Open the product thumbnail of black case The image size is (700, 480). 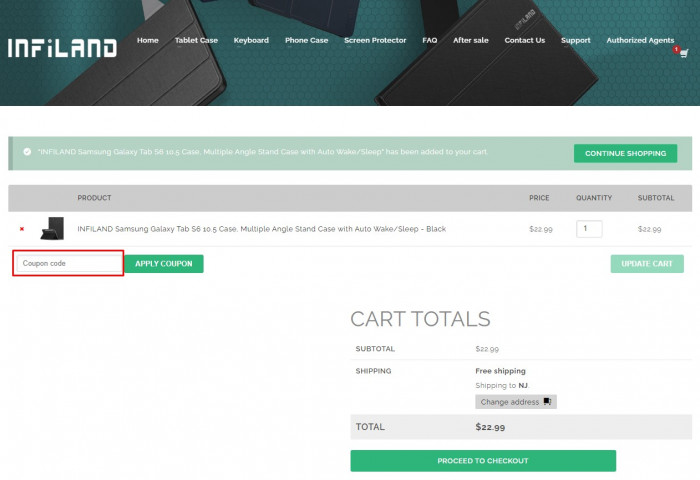click(x=52, y=228)
